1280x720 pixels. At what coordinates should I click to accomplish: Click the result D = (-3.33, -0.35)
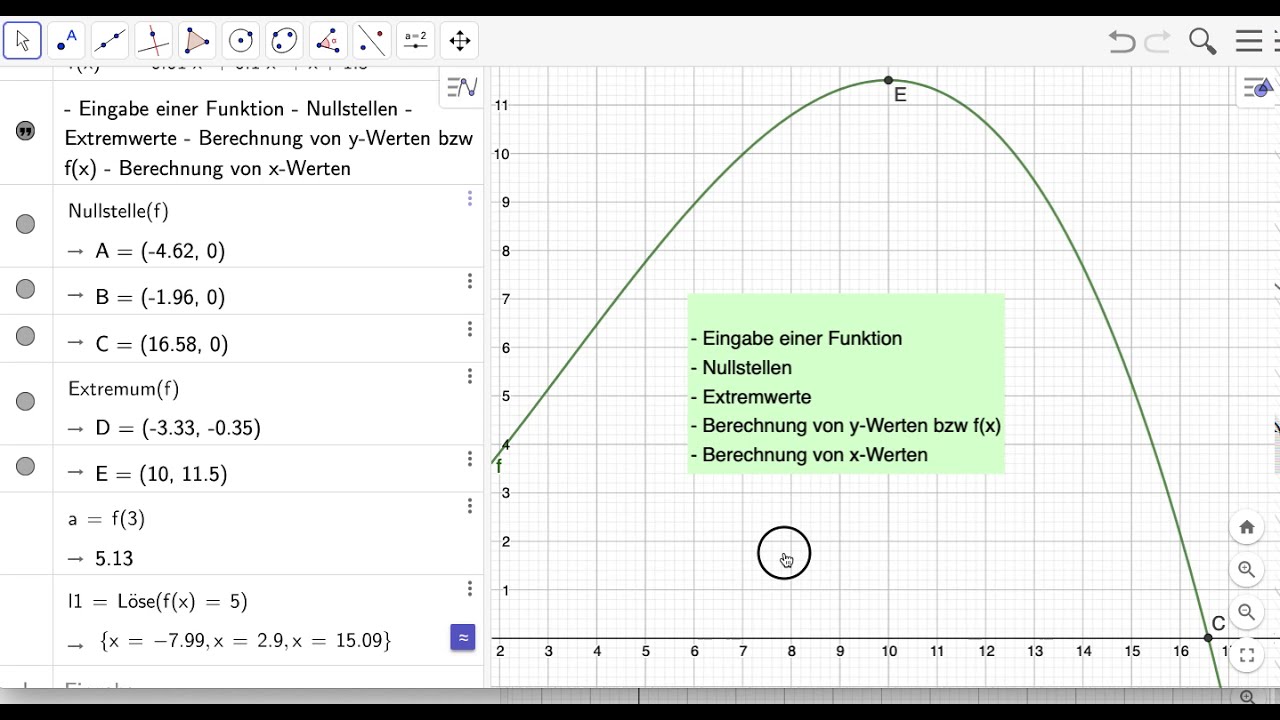178,428
